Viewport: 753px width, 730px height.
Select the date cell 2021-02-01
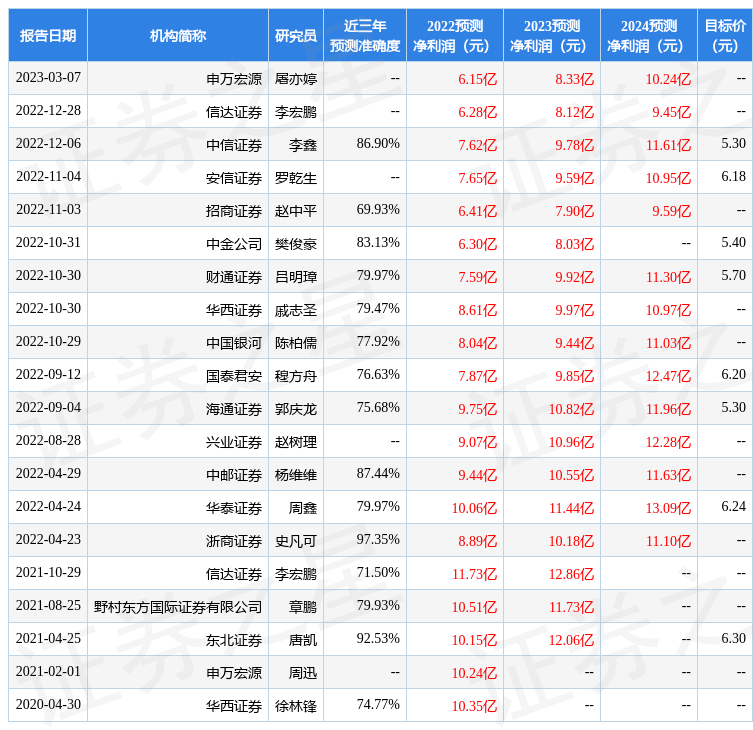[x=48, y=671]
